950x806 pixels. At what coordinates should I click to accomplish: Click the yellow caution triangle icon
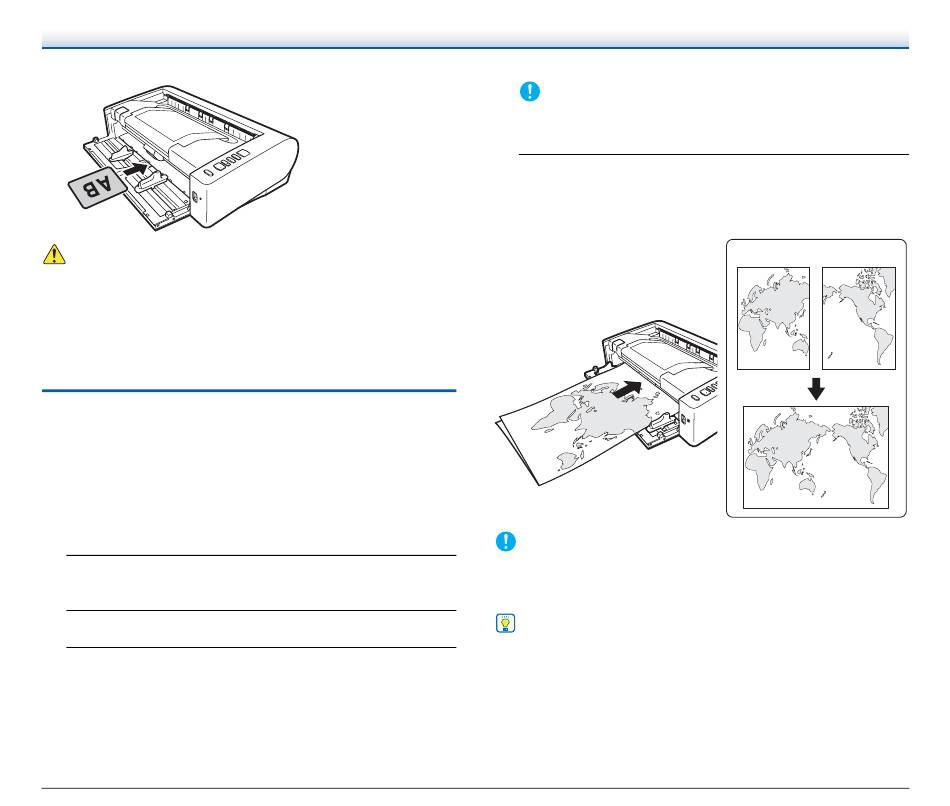[x=54, y=254]
